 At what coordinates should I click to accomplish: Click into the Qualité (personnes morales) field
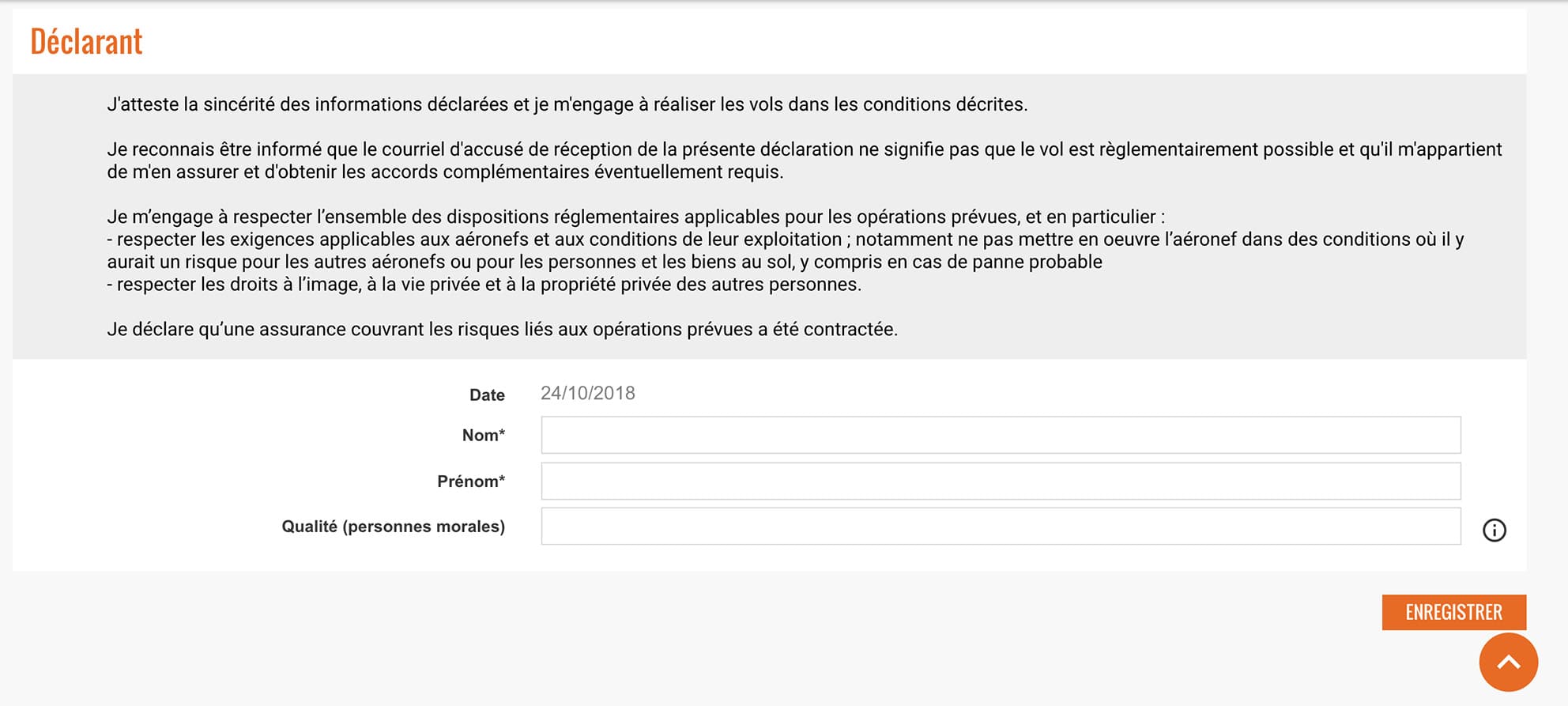click(x=1000, y=527)
